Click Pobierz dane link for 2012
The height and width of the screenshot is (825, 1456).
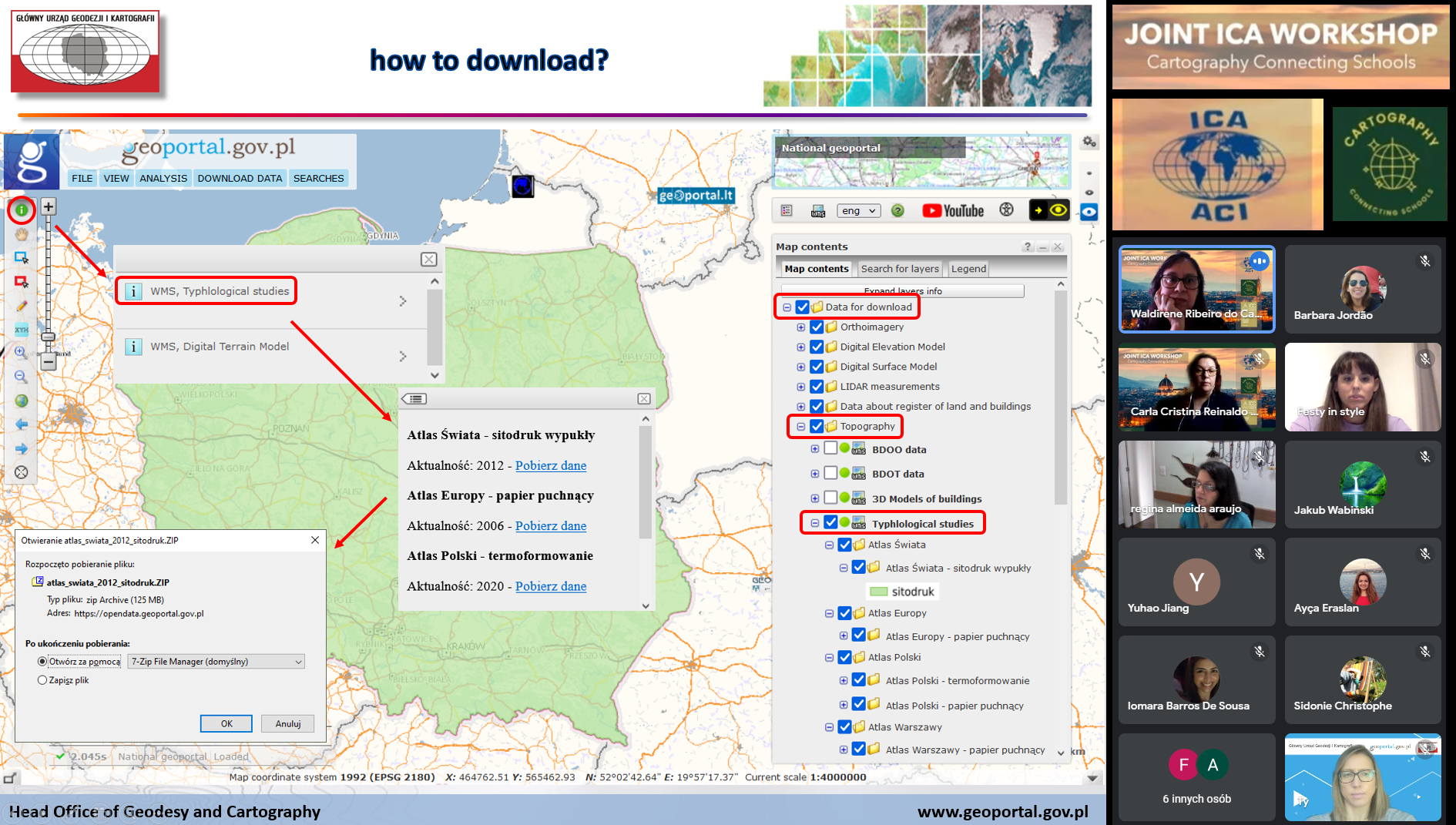[550, 465]
